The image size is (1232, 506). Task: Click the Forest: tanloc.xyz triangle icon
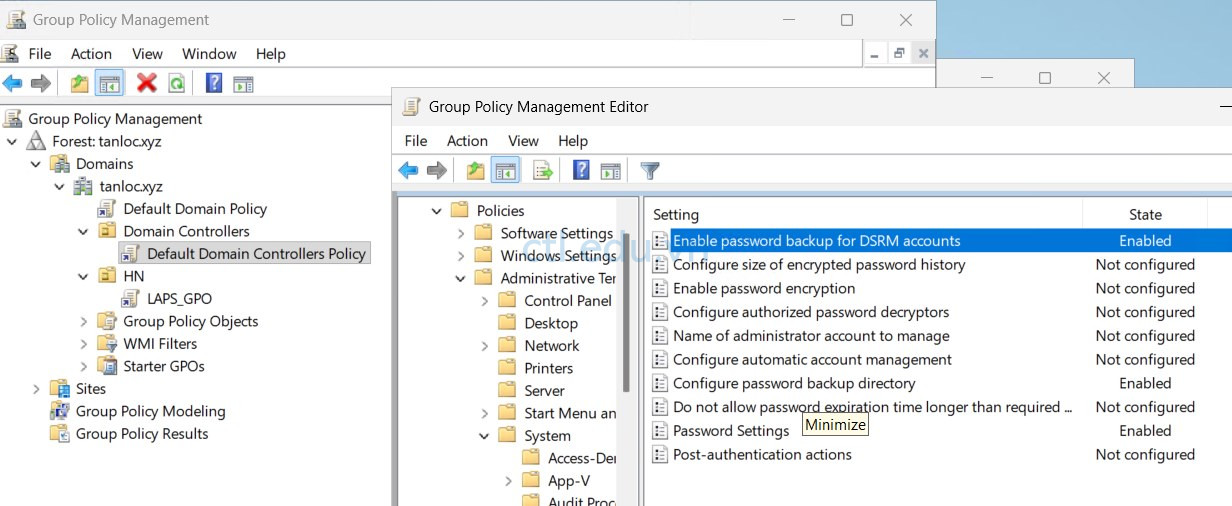click(x=36, y=141)
